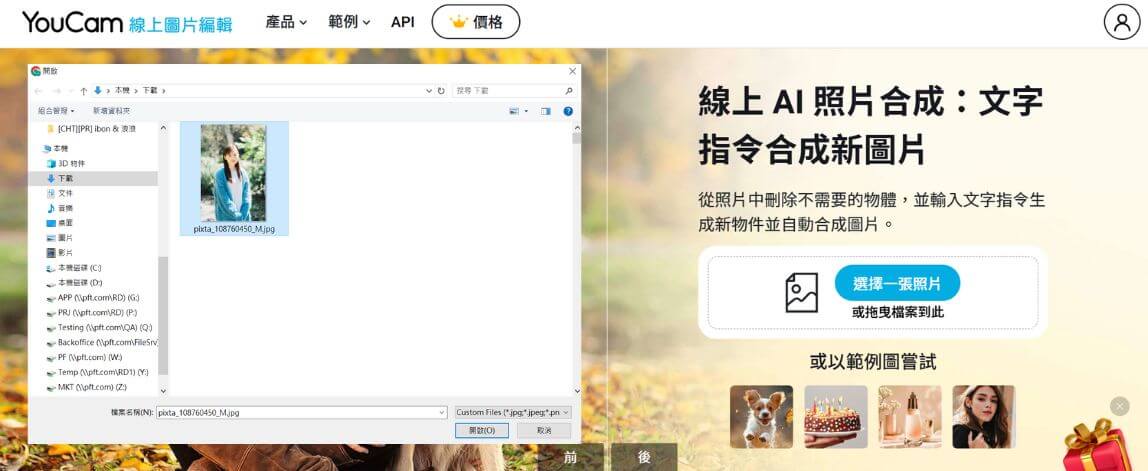This screenshot has width=1148, height=471.
Task: Go up one folder level in the dialog
Action: point(83,91)
